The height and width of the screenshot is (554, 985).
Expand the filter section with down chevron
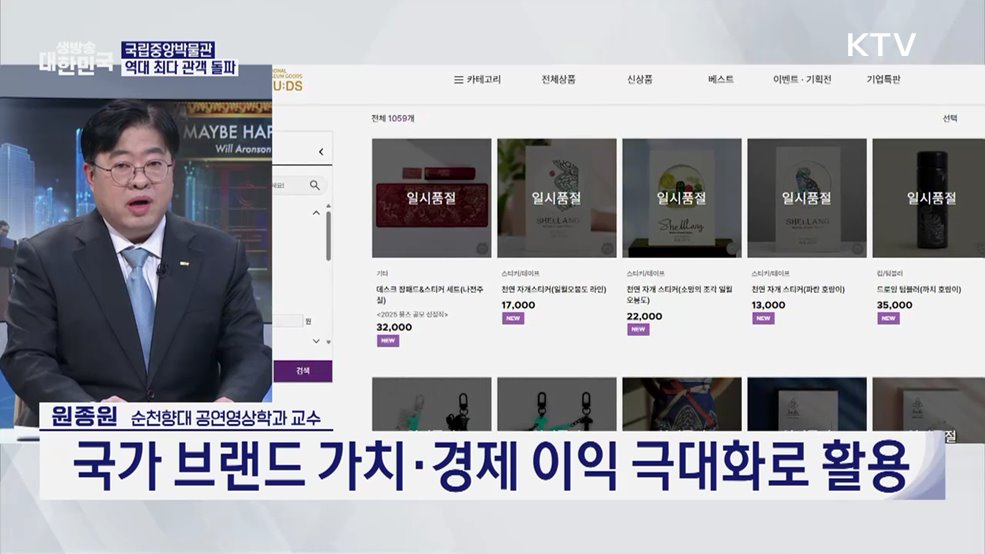pyautogui.click(x=316, y=341)
